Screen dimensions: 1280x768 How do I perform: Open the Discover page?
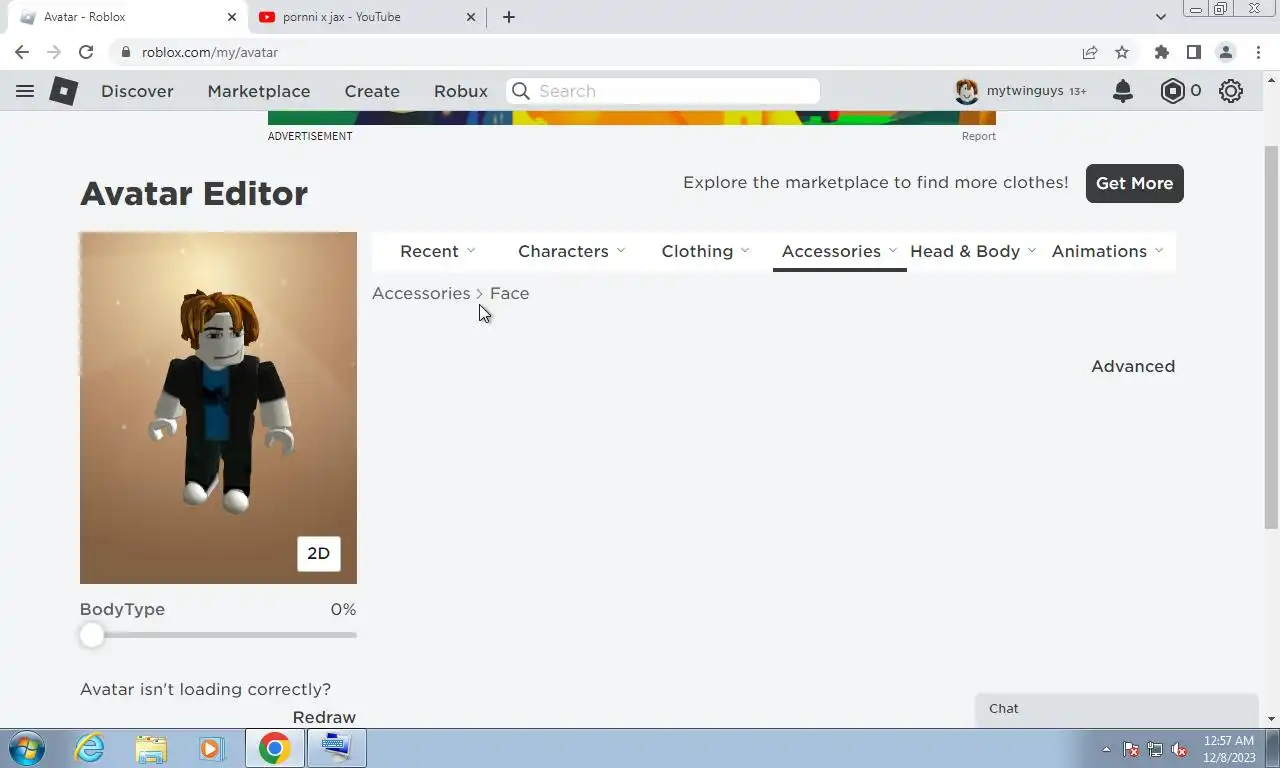[x=137, y=91]
